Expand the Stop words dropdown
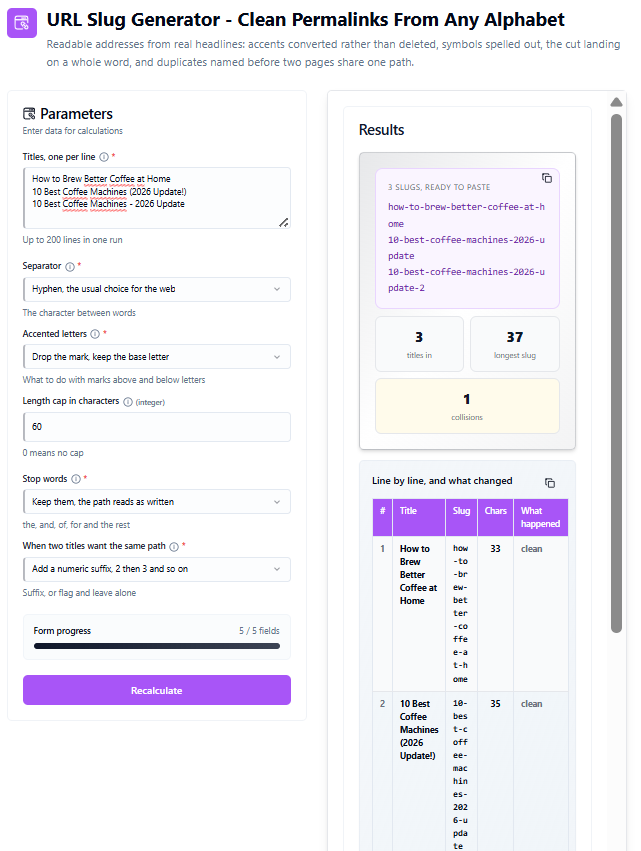 (157, 501)
